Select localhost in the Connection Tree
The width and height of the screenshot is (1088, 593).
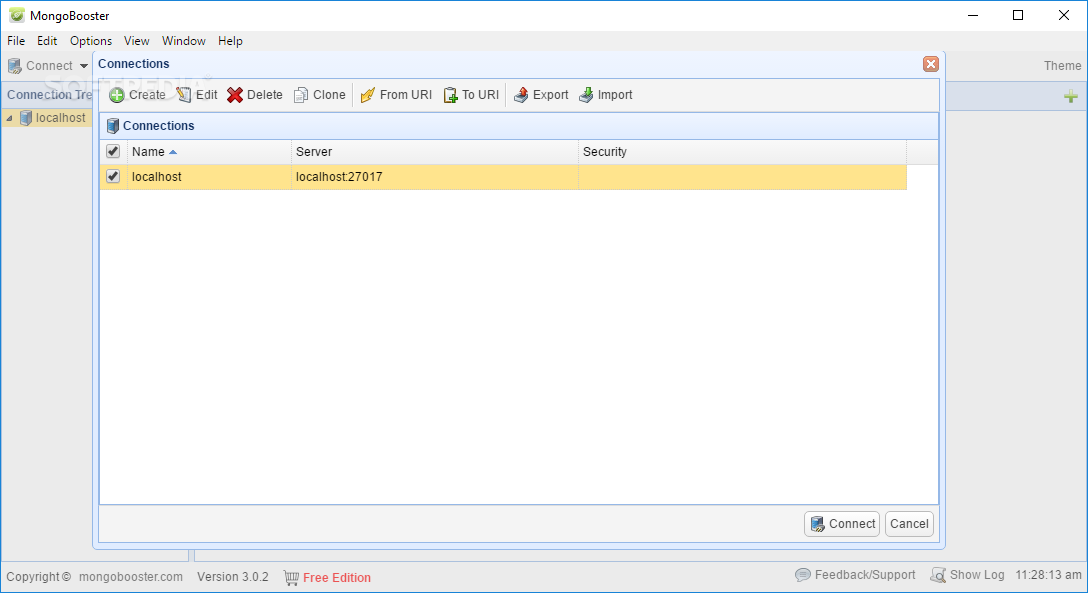pyautogui.click(x=60, y=118)
